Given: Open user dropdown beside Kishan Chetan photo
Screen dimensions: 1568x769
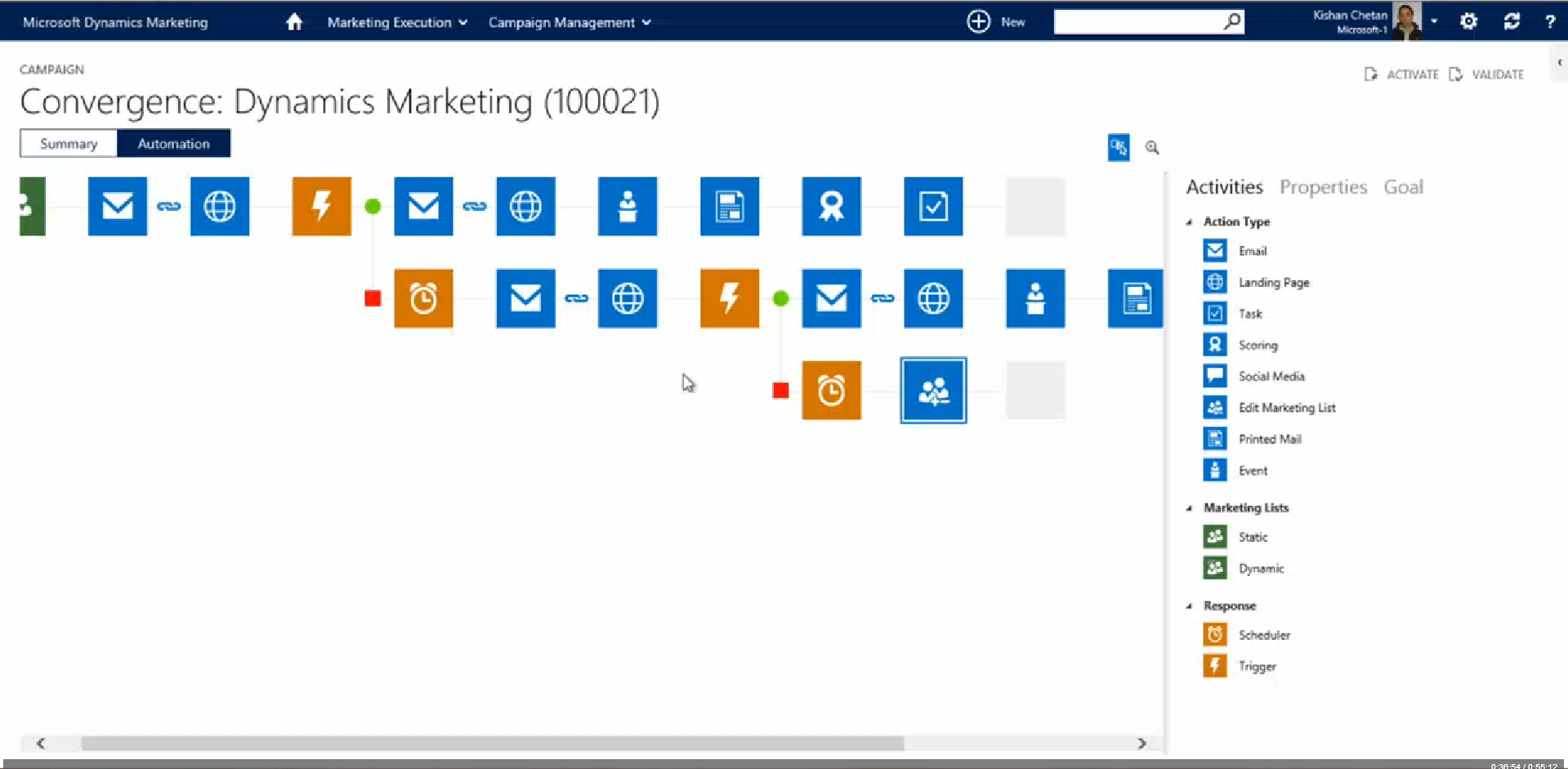Looking at the screenshot, I should [x=1434, y=22].
